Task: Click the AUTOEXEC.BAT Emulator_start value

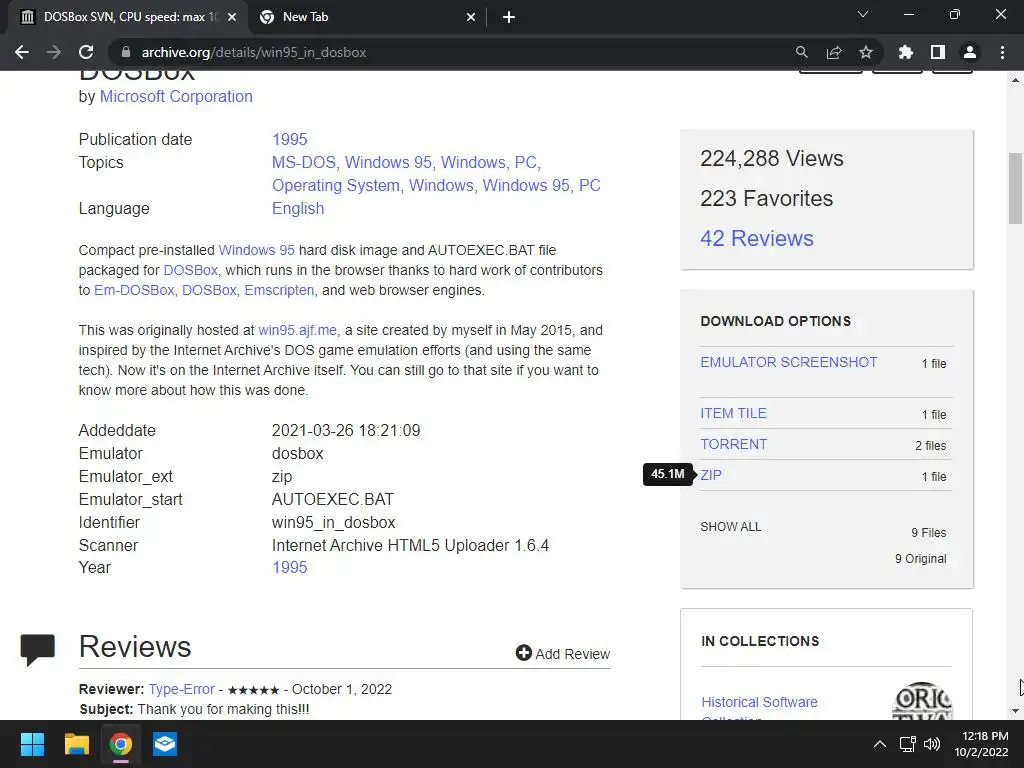Action: 332,500
